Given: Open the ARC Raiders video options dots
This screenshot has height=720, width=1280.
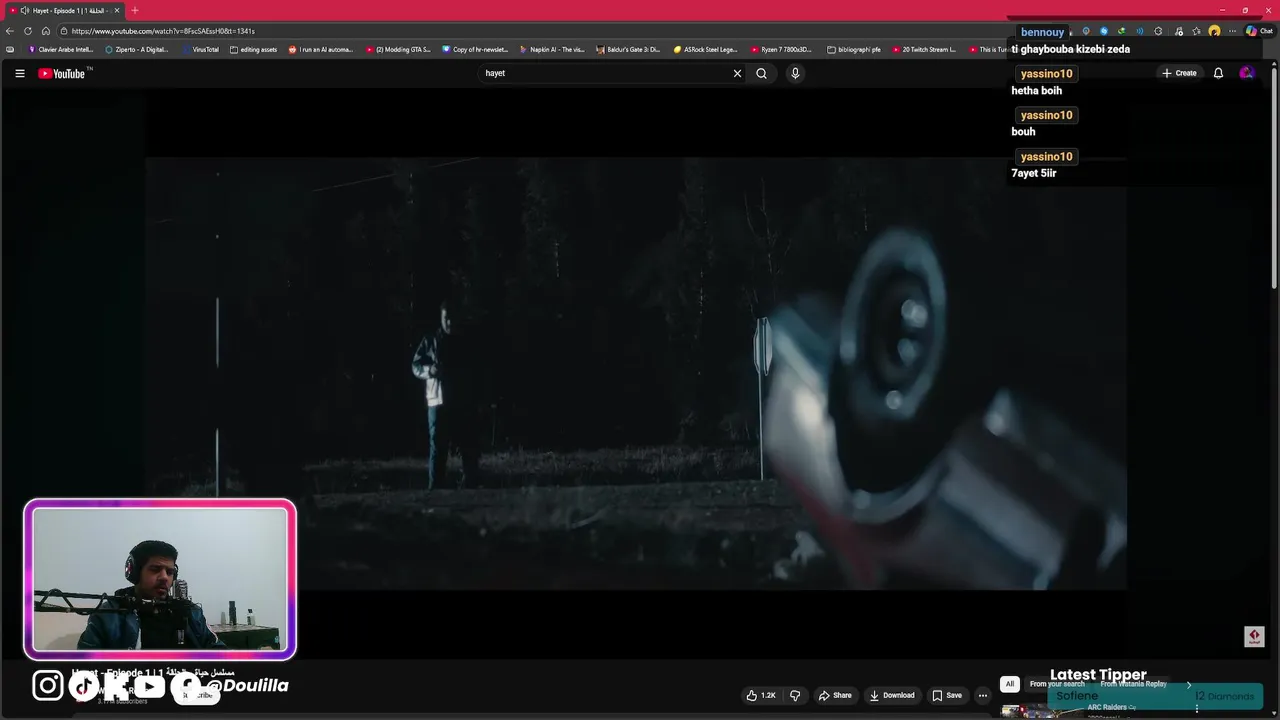Looking at the screenshot, I should (x=1197, y=709).
